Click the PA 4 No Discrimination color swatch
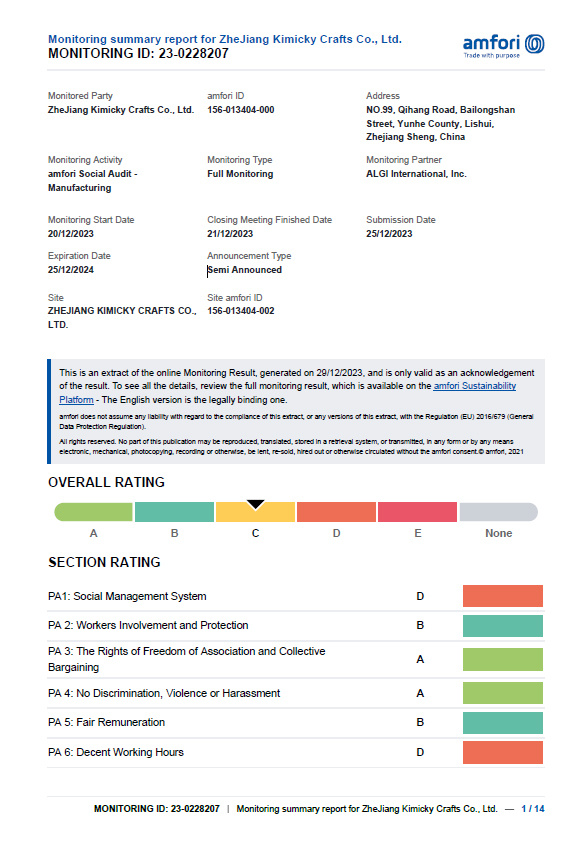This screenshot has width=583, height=845. tap(503, 693)
